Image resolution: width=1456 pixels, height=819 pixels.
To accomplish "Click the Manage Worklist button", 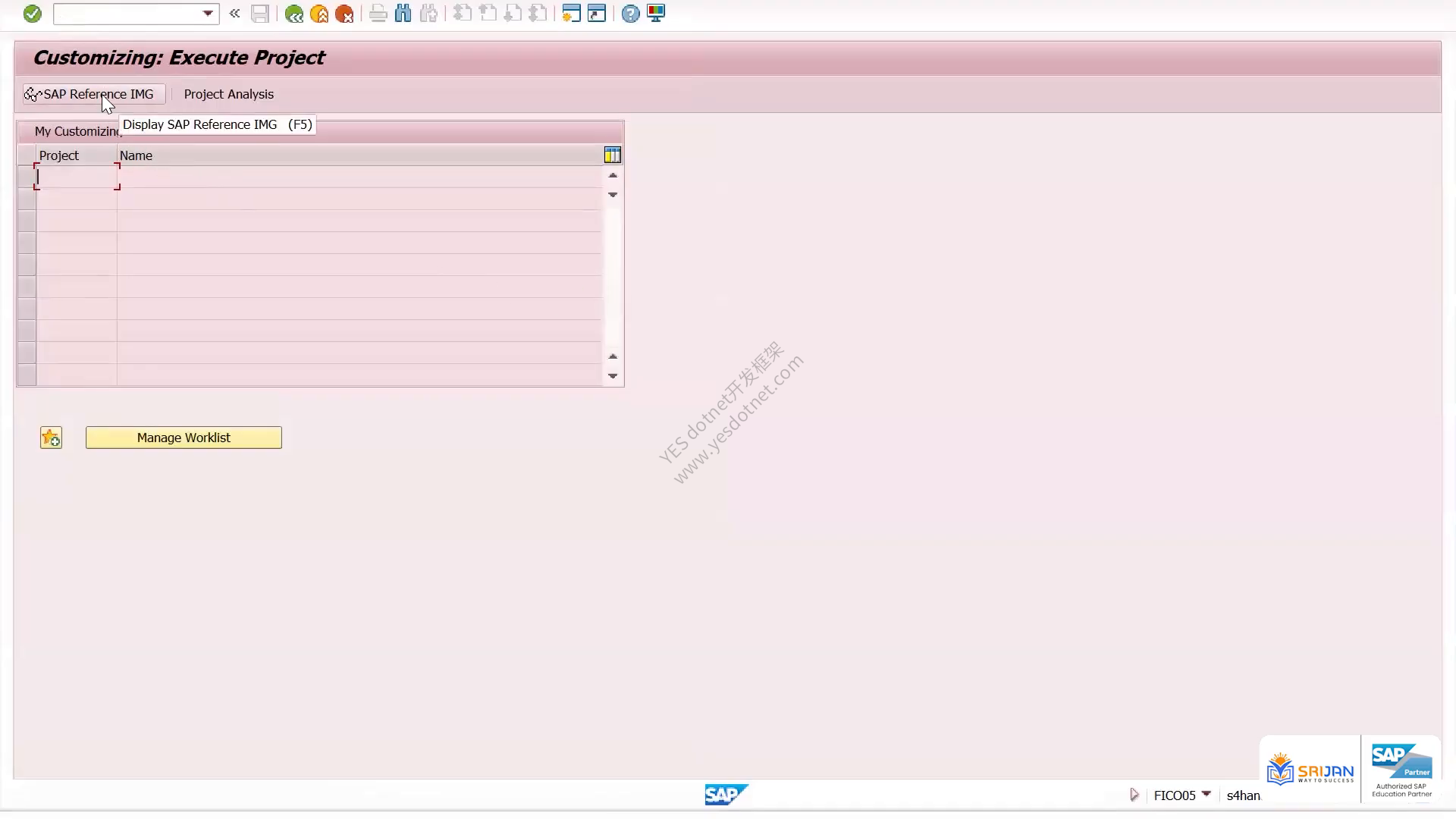I will (x=184, y=438).
